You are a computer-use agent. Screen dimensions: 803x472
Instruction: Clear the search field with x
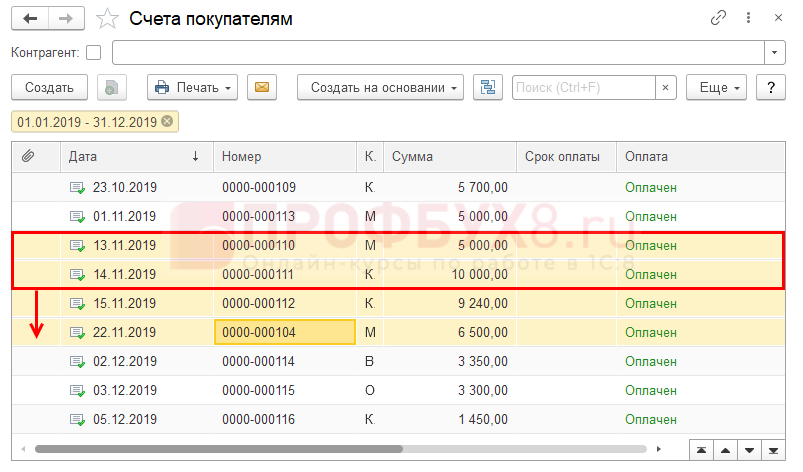click(x=666, y=88)
